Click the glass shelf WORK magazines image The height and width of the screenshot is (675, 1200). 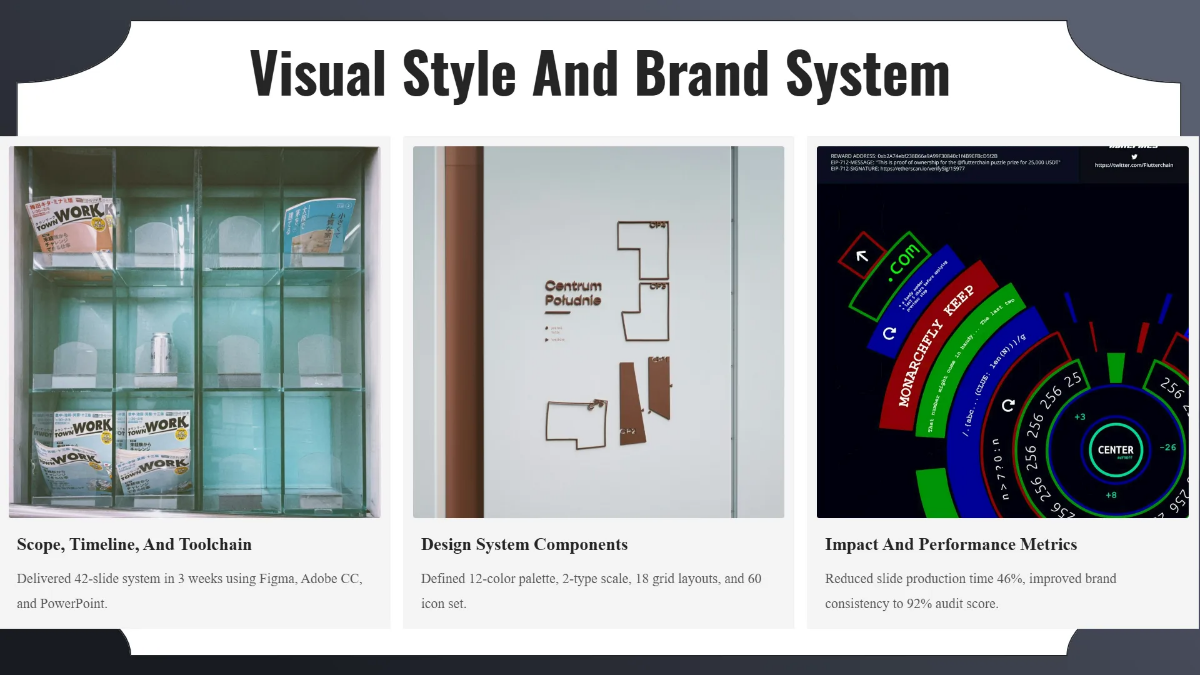point(197,330)
